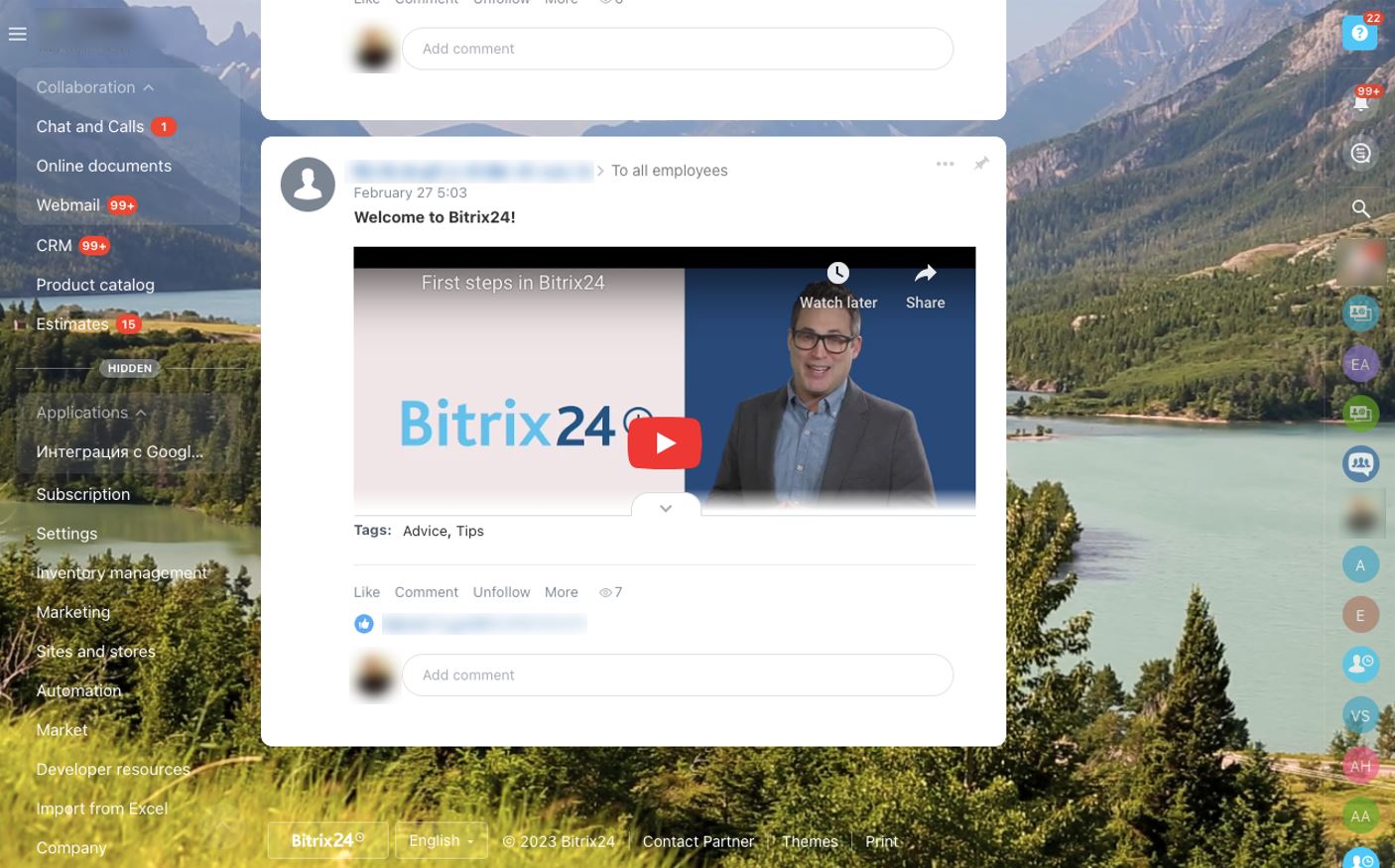Collapse the Collaboration section
1395x868 pixels.
(x=147, y=87)
